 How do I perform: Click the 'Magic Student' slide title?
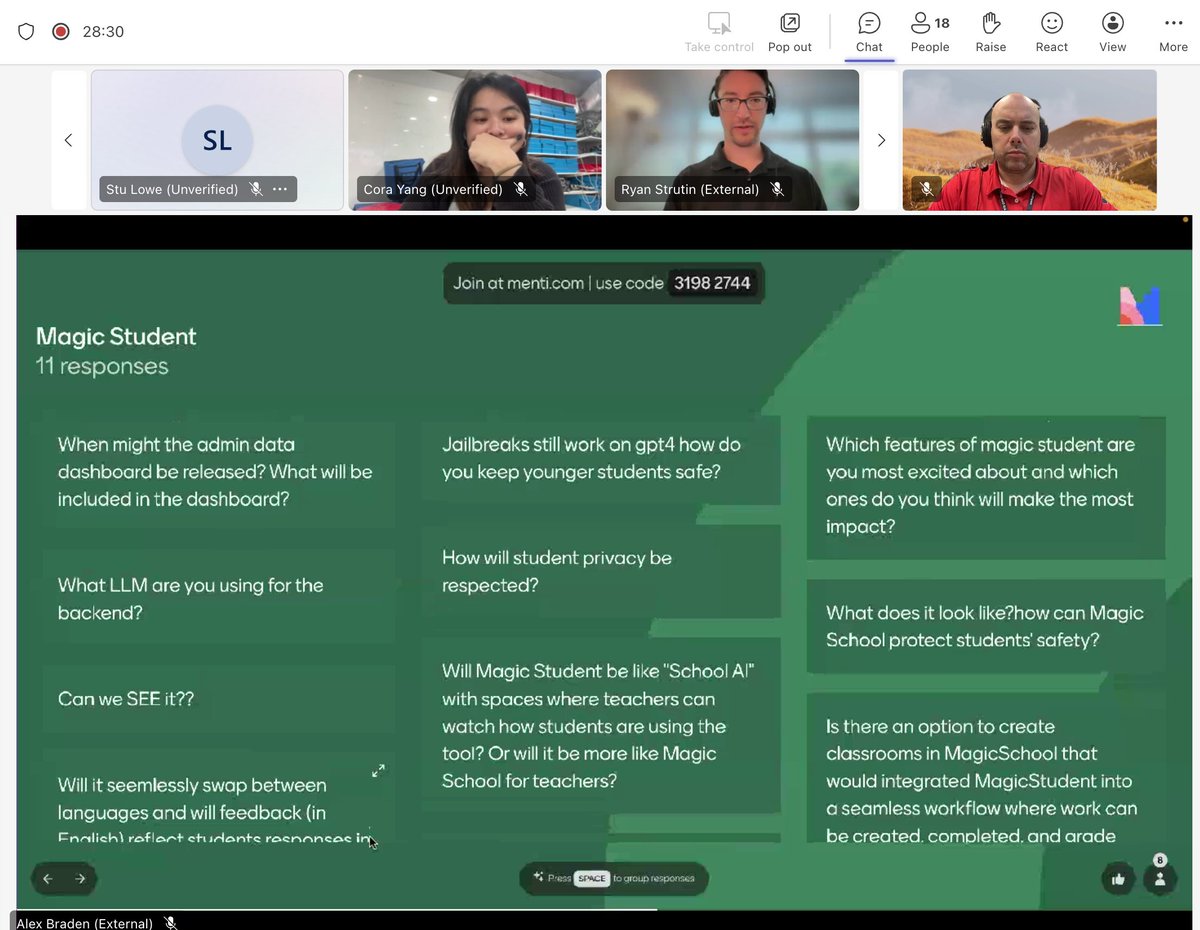116,336
